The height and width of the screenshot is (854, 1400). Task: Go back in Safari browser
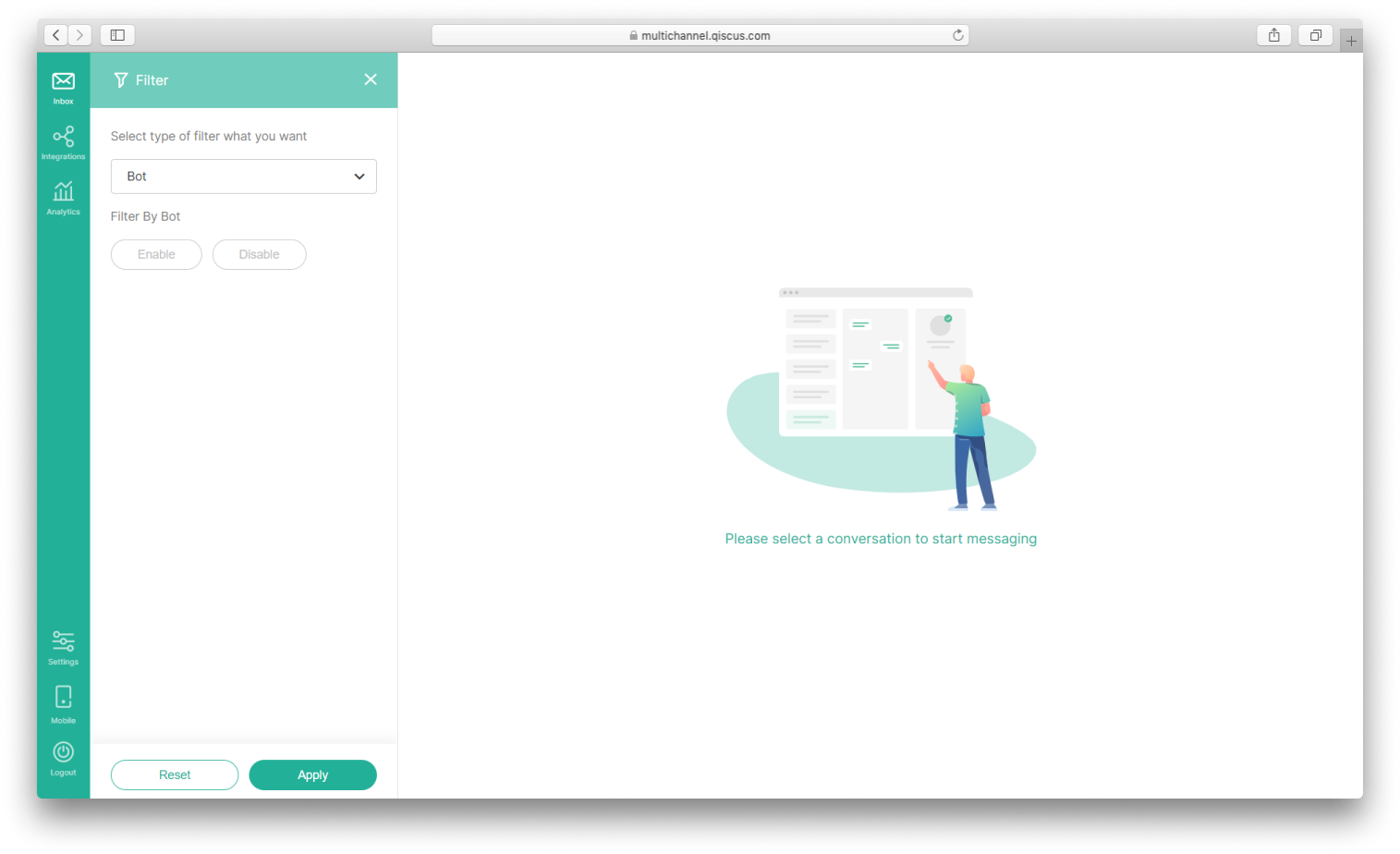click(56, 35)
